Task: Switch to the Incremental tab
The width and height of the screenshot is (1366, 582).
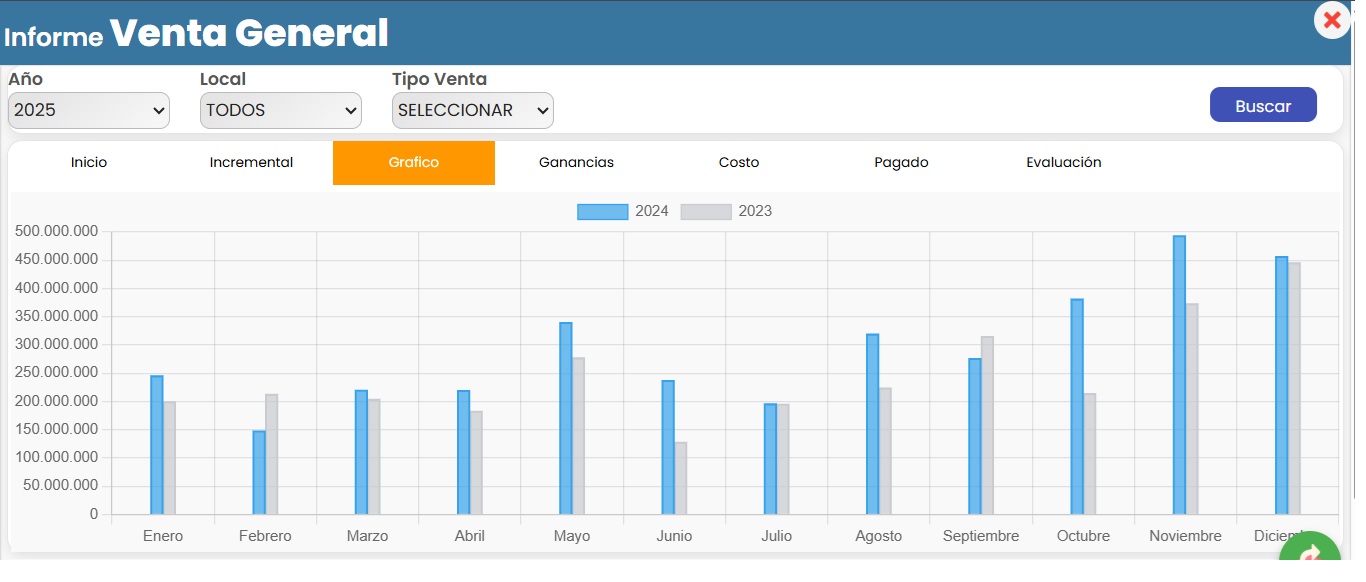Action: tap(251, 162)
